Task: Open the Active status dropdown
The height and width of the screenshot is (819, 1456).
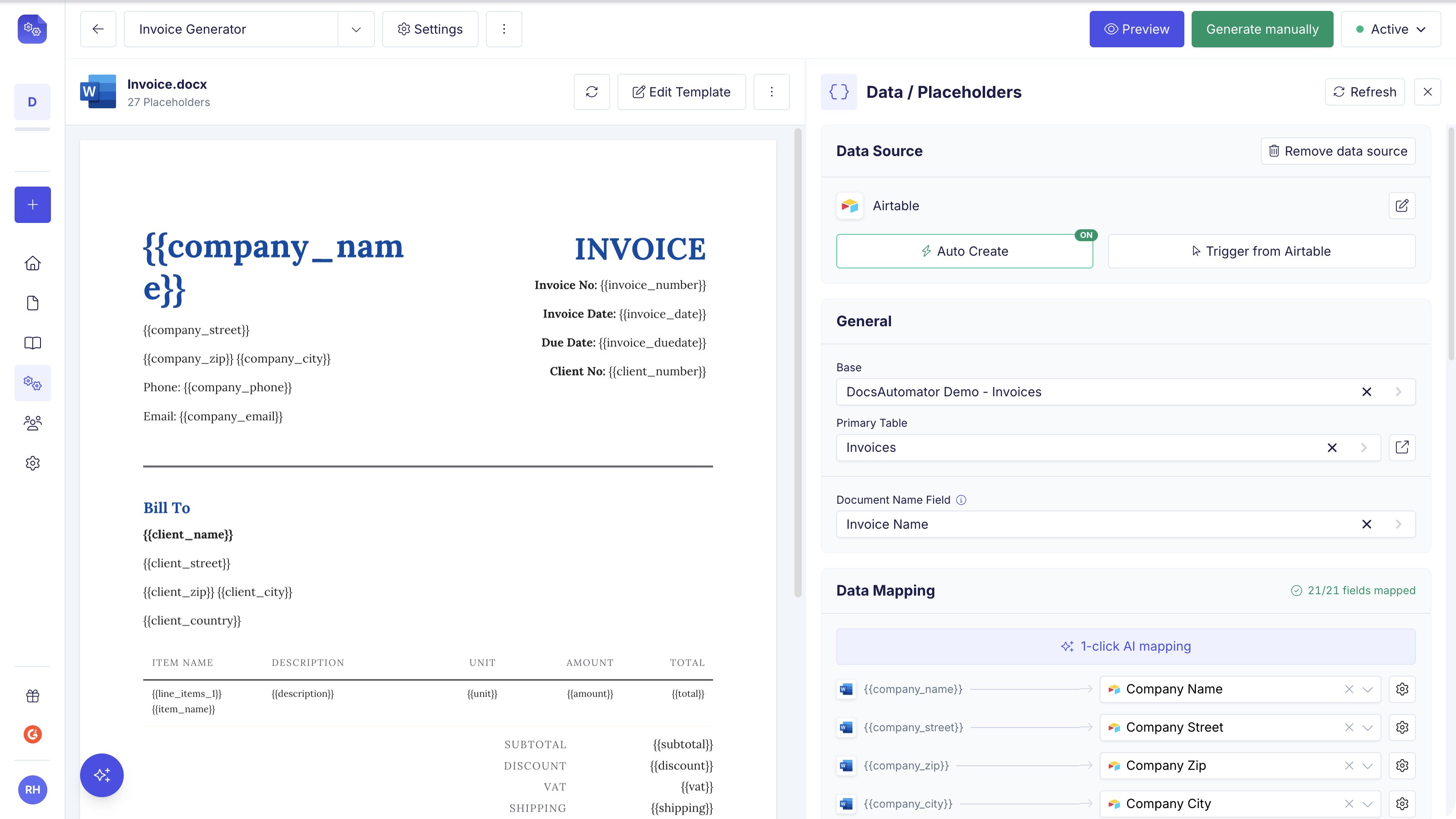Action: [x=1390, y=29]
